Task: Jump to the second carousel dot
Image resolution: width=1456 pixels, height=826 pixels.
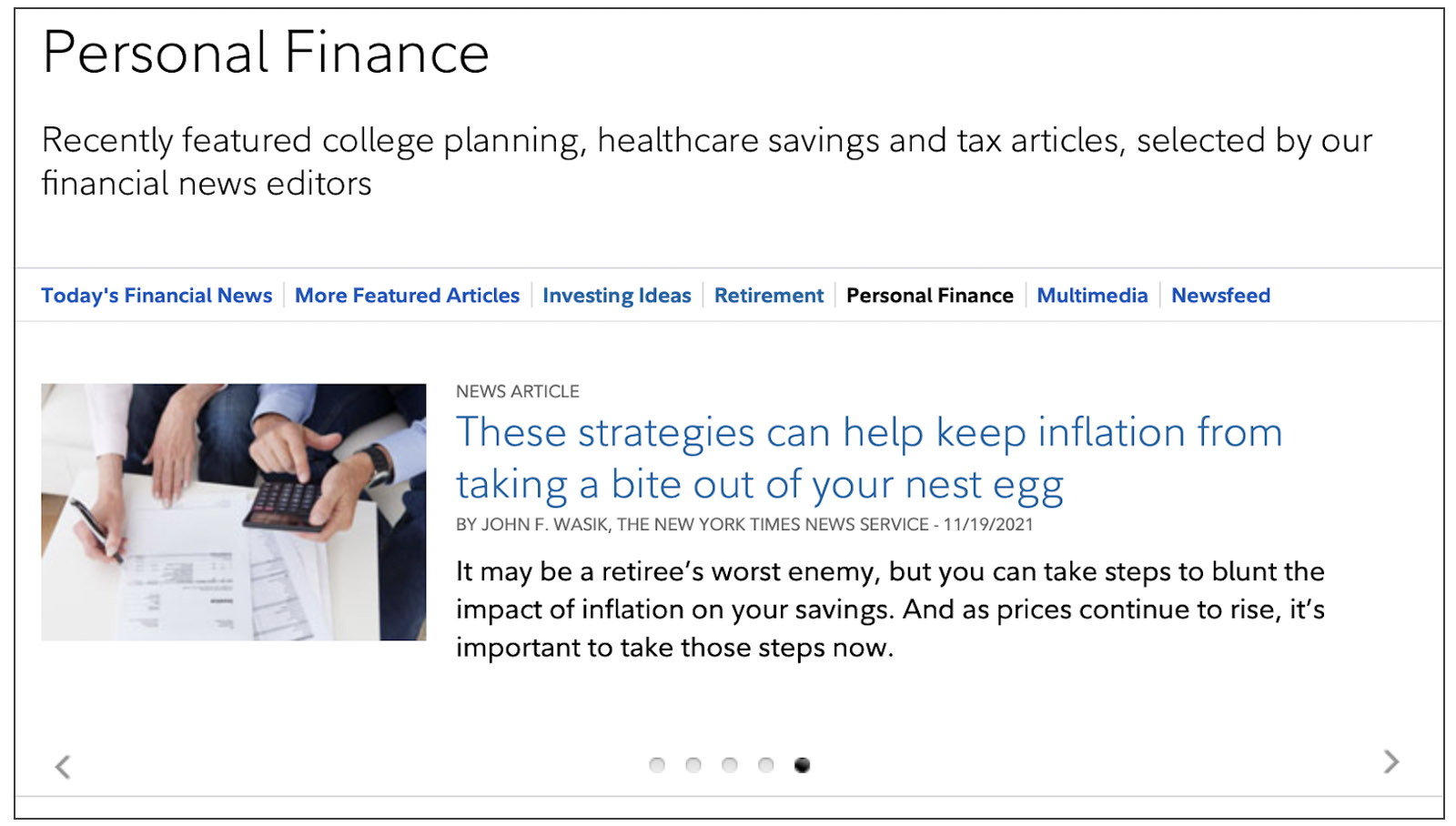Action: point(693,765)
